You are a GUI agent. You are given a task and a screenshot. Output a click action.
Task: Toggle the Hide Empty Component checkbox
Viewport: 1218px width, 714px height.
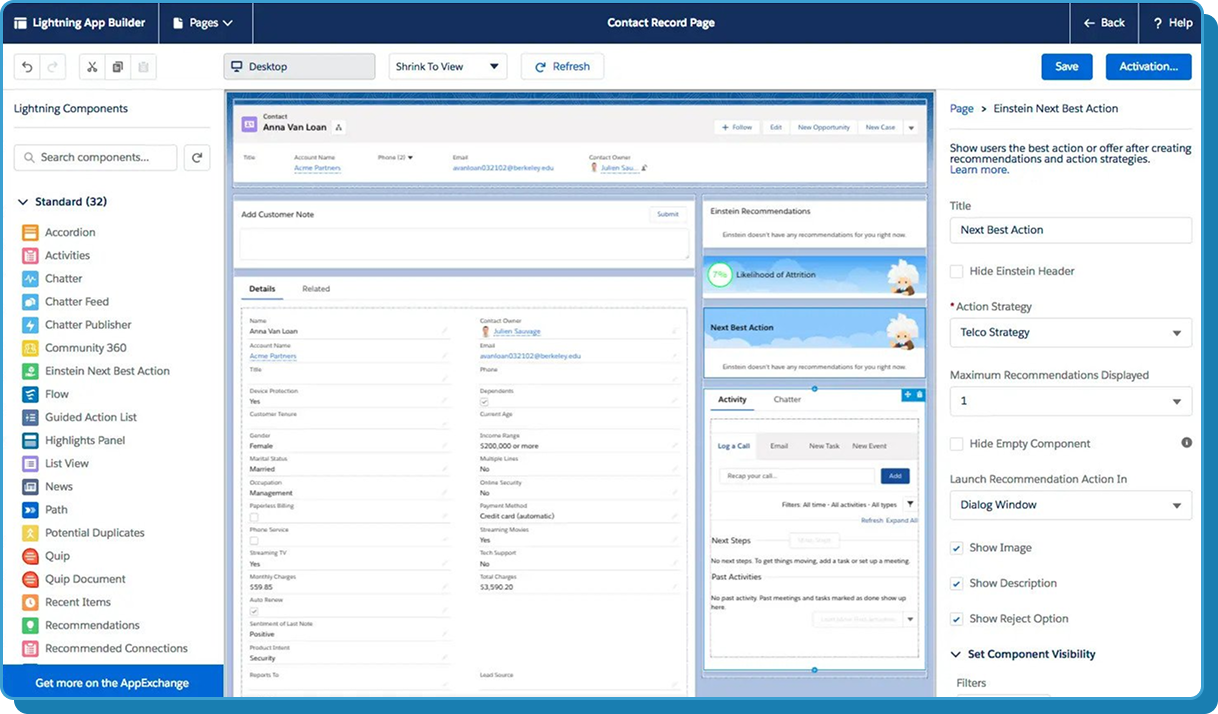957,444
